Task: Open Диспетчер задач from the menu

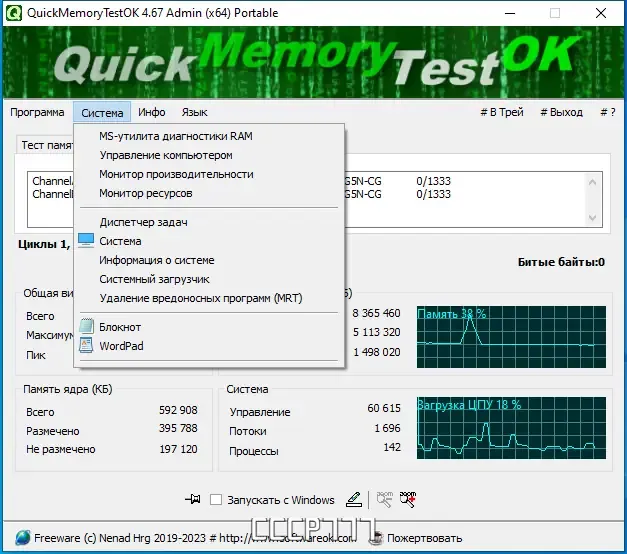Action: point(209,222)
